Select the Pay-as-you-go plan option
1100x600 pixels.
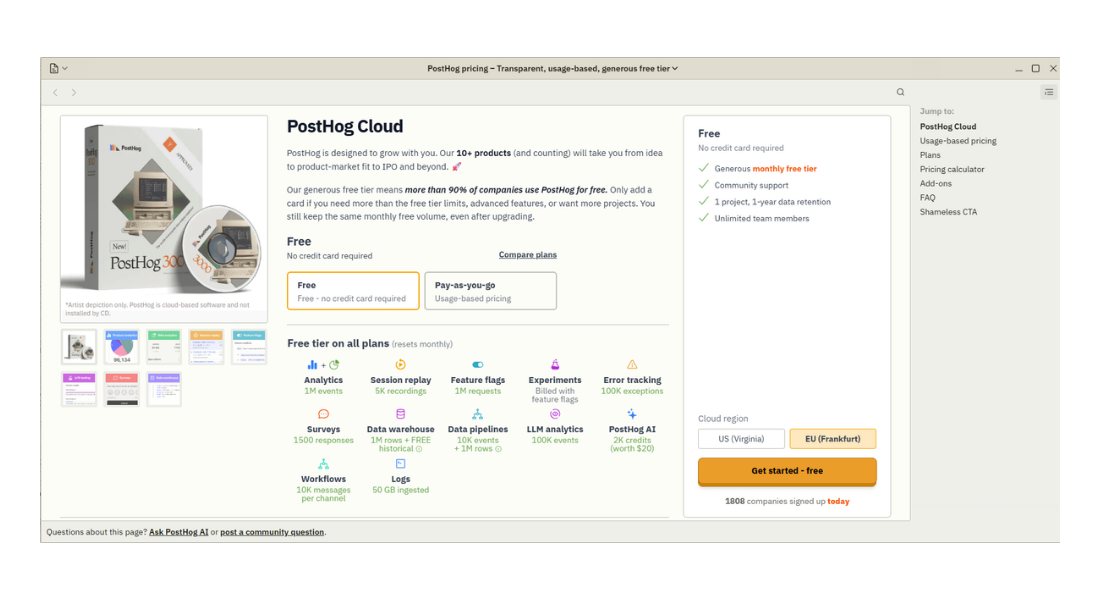click(490, 291)
